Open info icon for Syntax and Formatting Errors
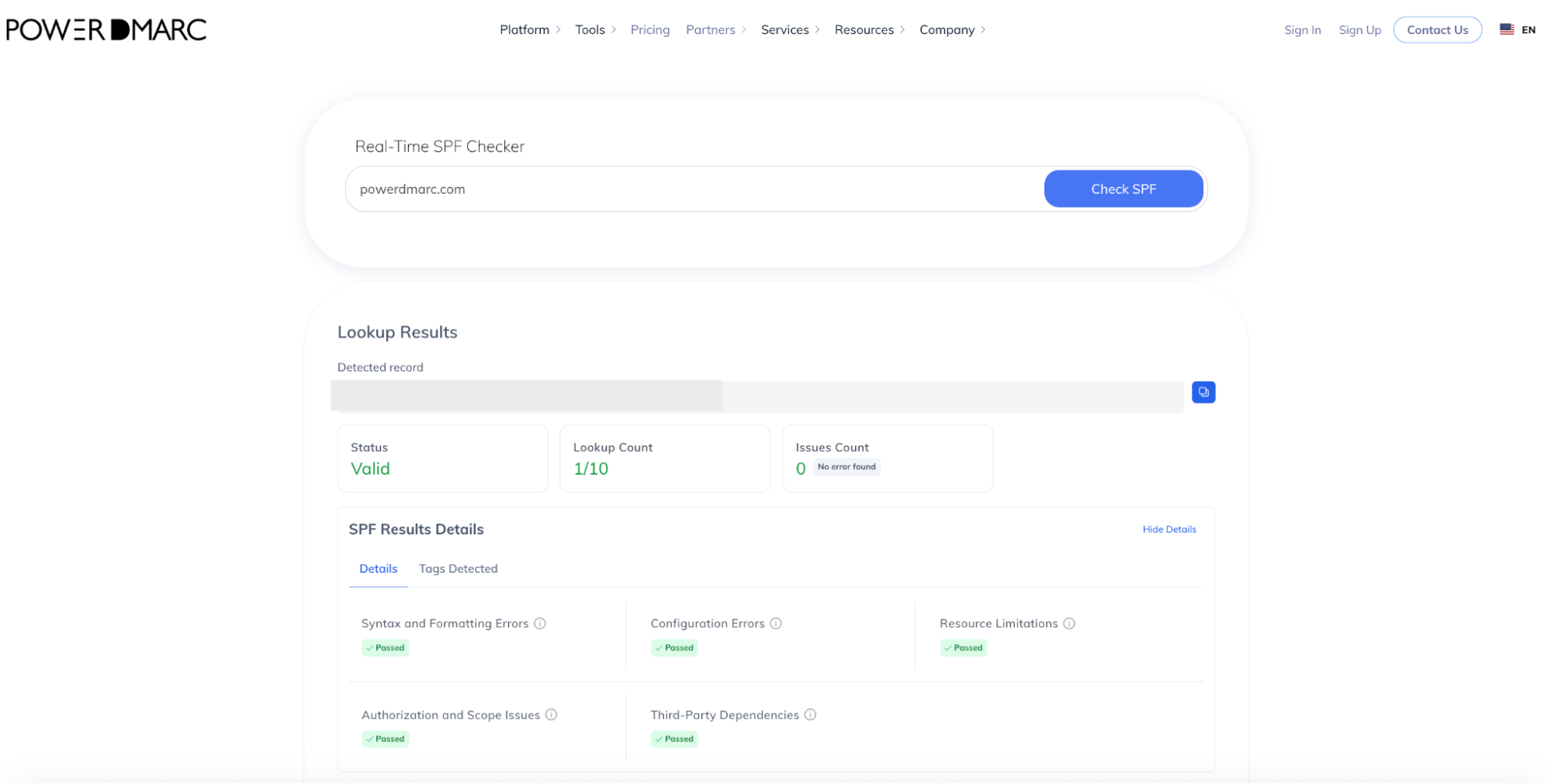The height and width of the screenshot is (784, 1551). pos(540,623)
